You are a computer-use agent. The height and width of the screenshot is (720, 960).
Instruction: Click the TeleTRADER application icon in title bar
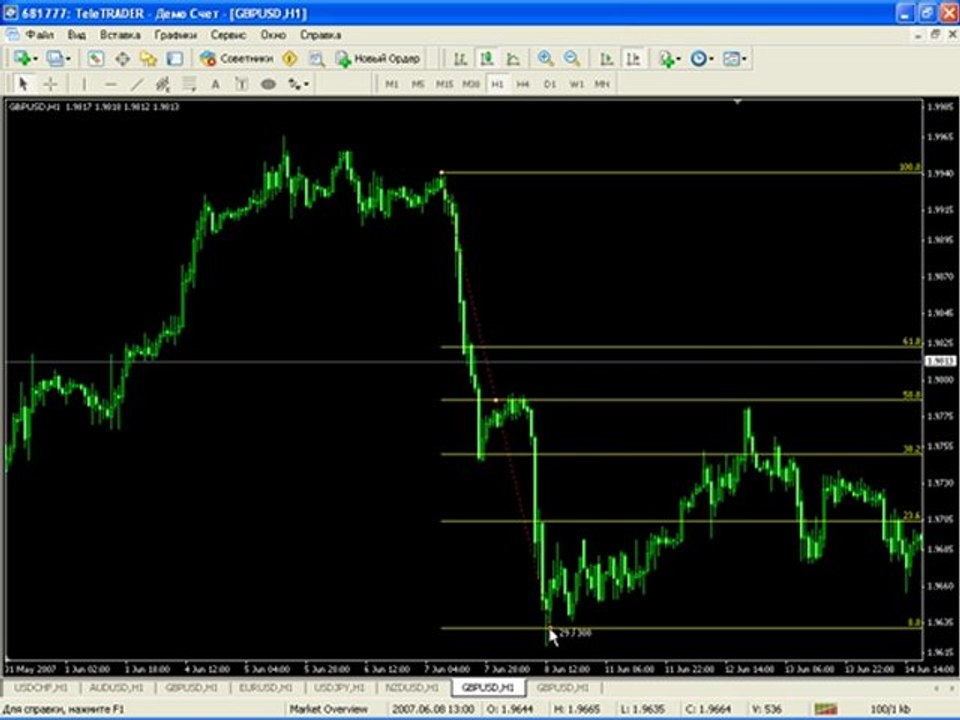(x=10, y=13)
